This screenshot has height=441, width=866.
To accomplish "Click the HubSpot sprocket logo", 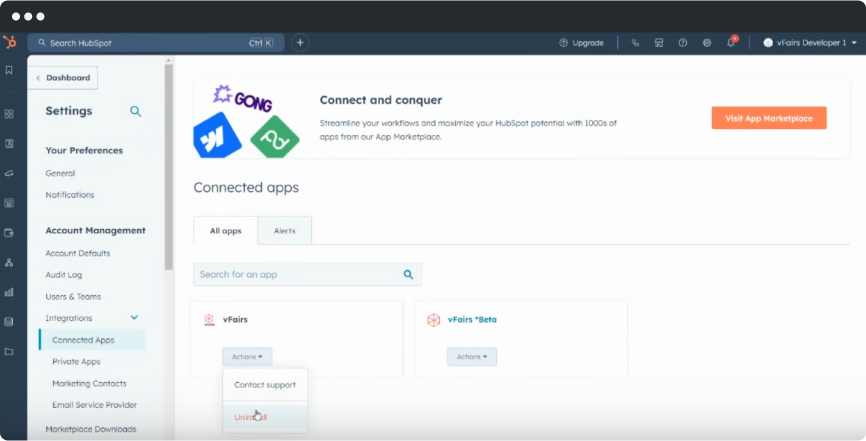I will 9,42.
